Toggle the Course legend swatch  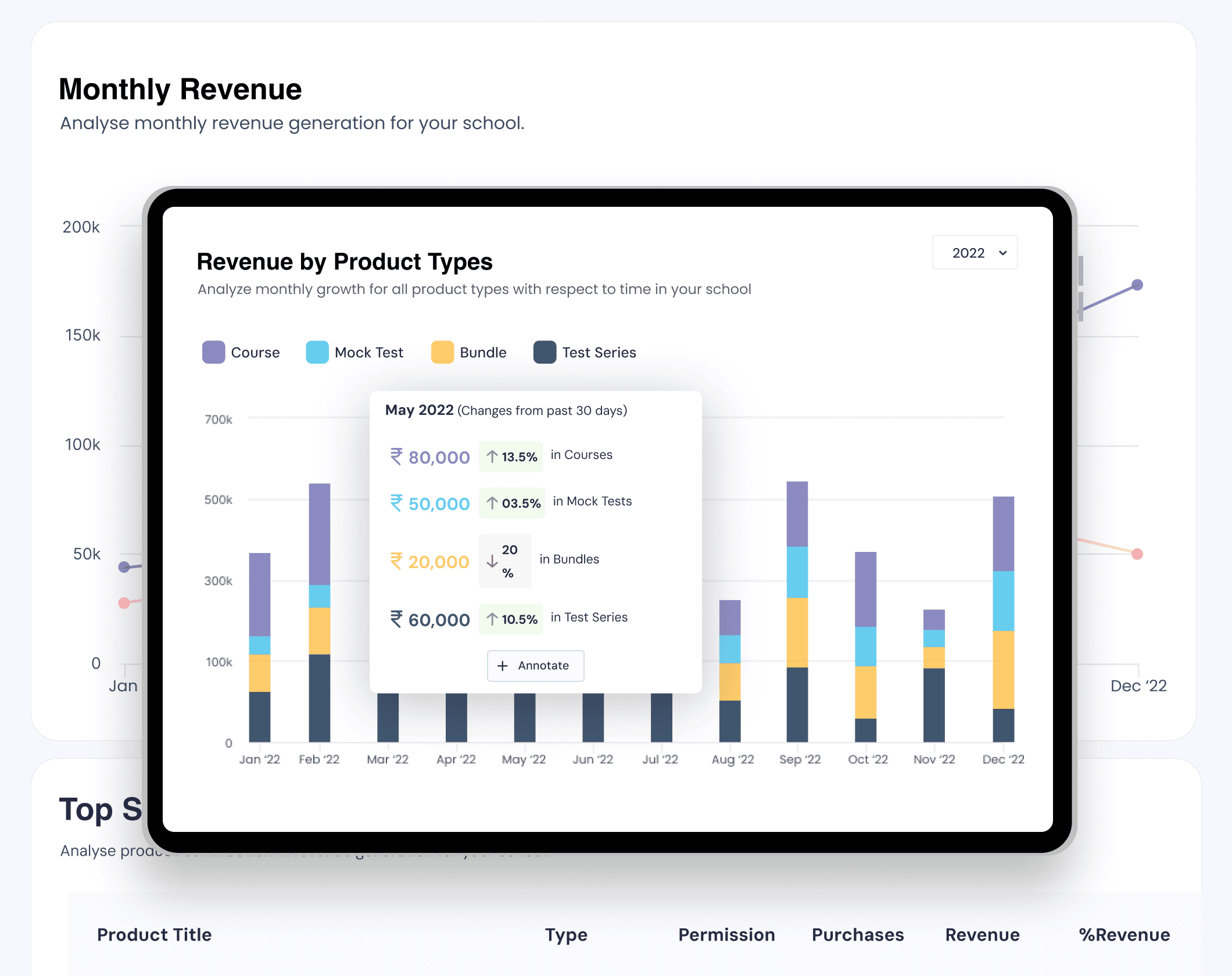[x=213, y=352]
